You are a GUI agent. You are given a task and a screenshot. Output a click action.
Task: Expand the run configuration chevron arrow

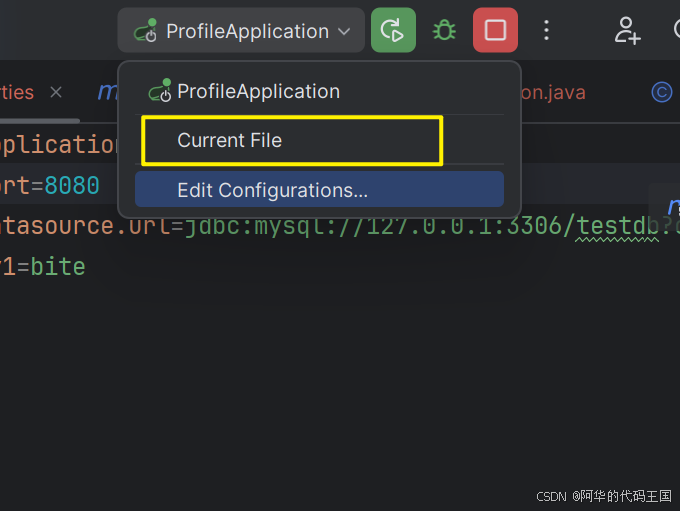pos(344,31)
